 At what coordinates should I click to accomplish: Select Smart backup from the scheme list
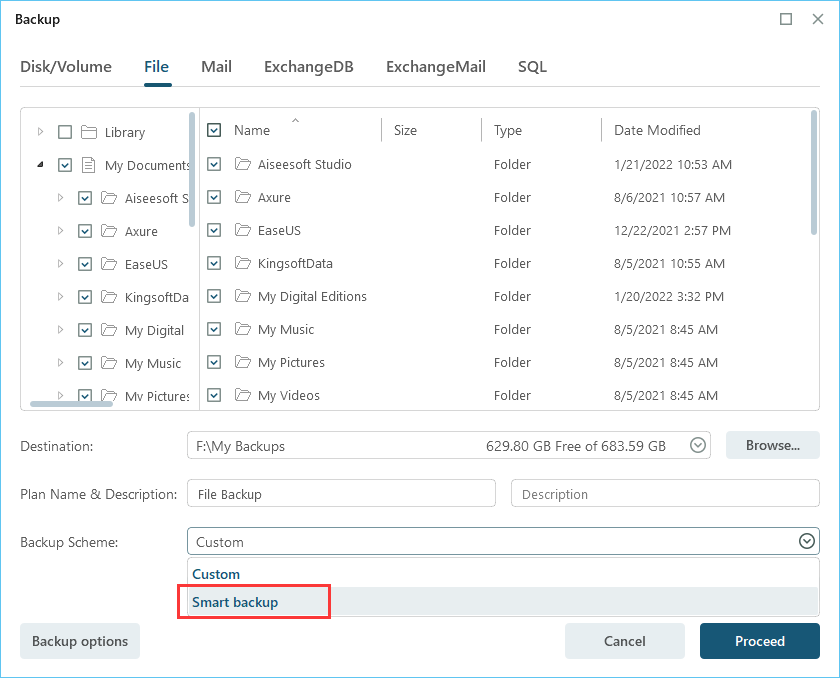tap(236, 602)
